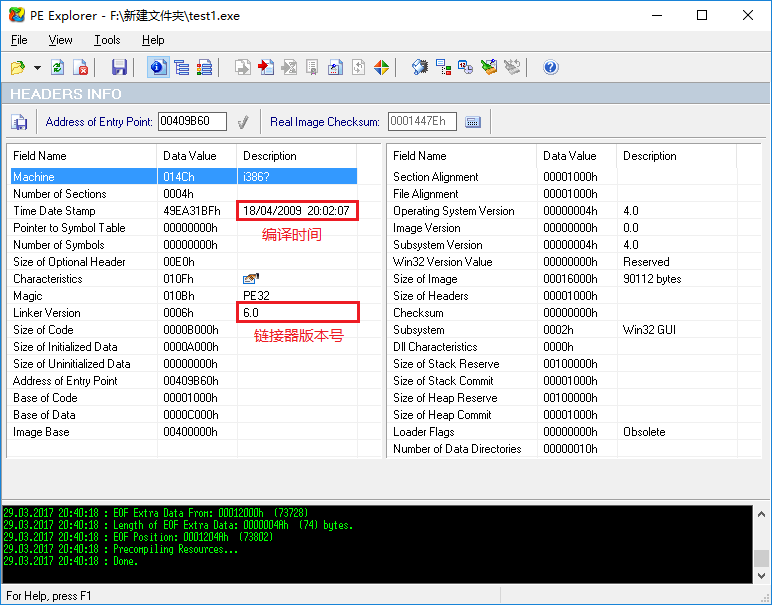Screen dimensions: 772x605
Task: Click the greyed hourglass page toolbar icon
Action: (289, 67)
